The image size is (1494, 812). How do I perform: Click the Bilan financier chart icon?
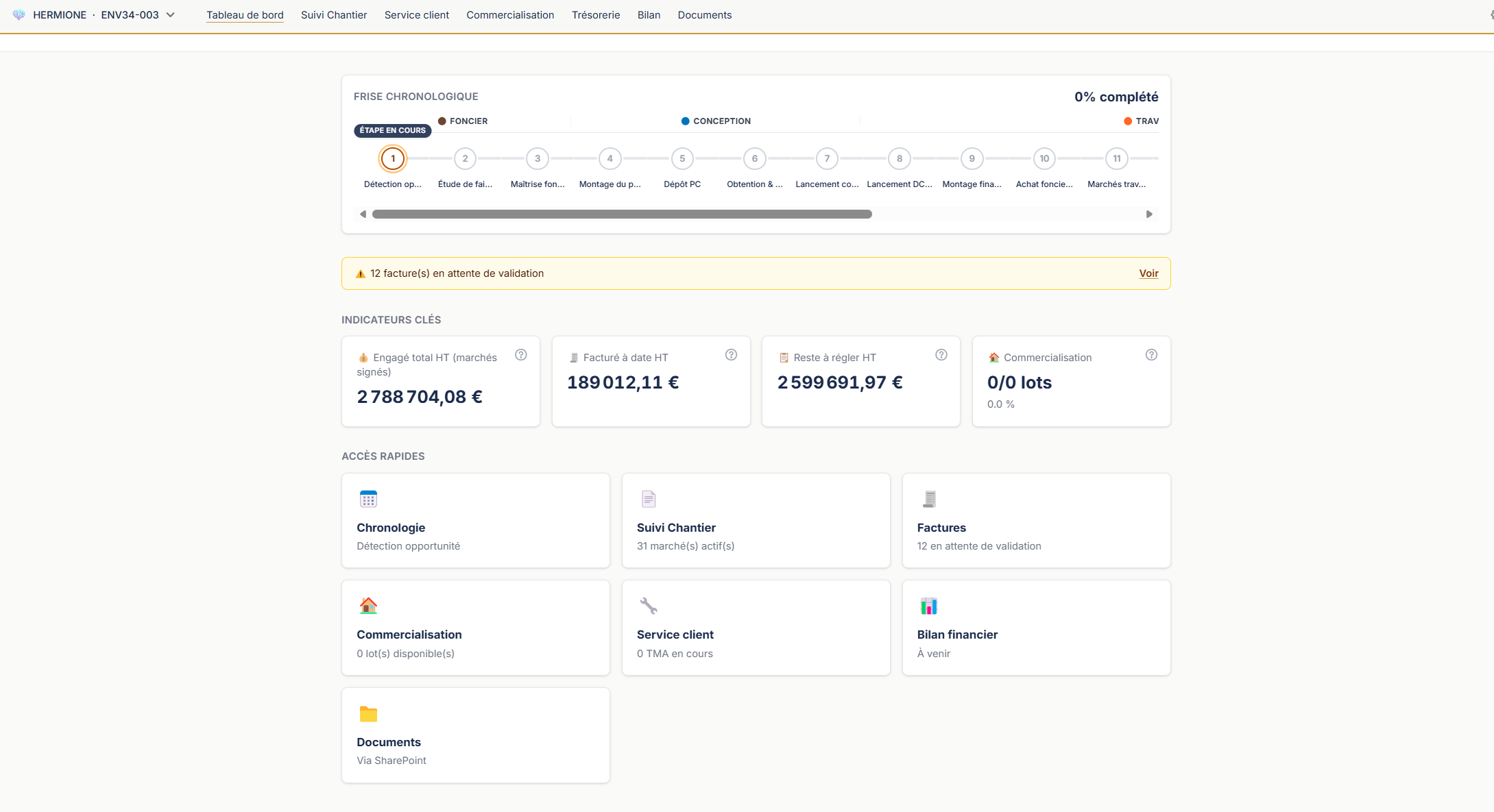click(929, 606)
